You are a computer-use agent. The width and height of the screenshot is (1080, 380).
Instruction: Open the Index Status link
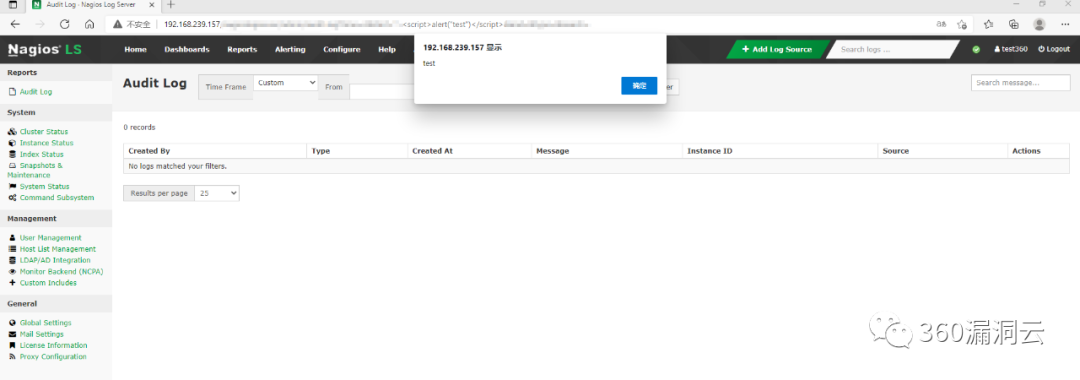click(x=41, y=154)
